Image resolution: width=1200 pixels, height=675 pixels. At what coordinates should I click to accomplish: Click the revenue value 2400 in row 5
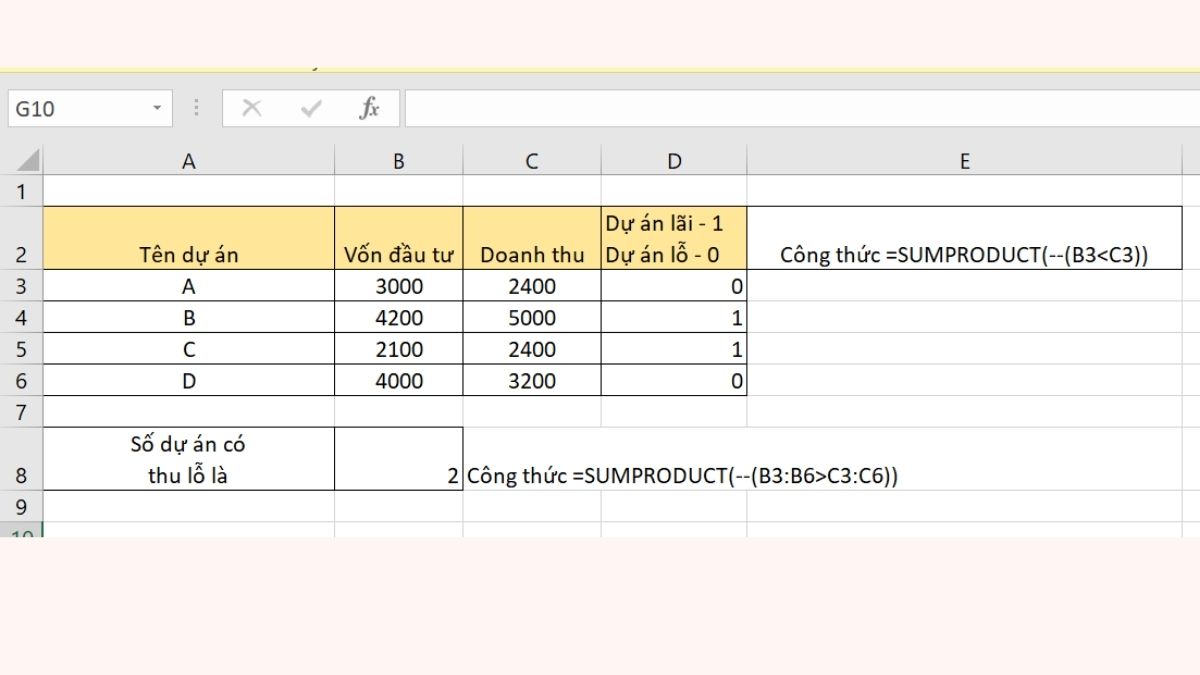(x=532, y=349)
